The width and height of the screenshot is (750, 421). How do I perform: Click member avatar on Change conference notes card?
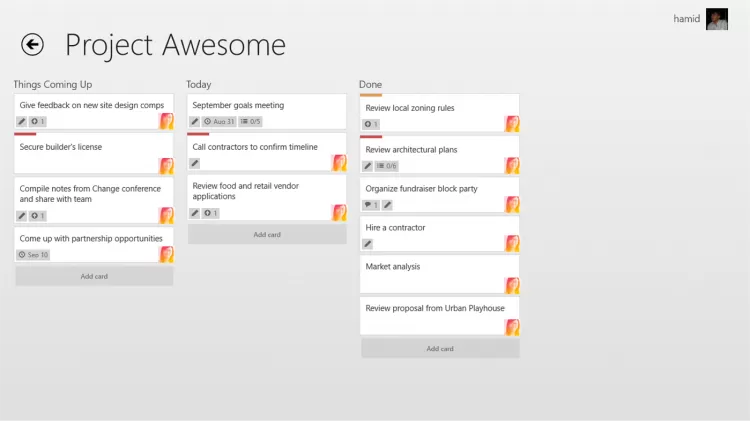166,215
